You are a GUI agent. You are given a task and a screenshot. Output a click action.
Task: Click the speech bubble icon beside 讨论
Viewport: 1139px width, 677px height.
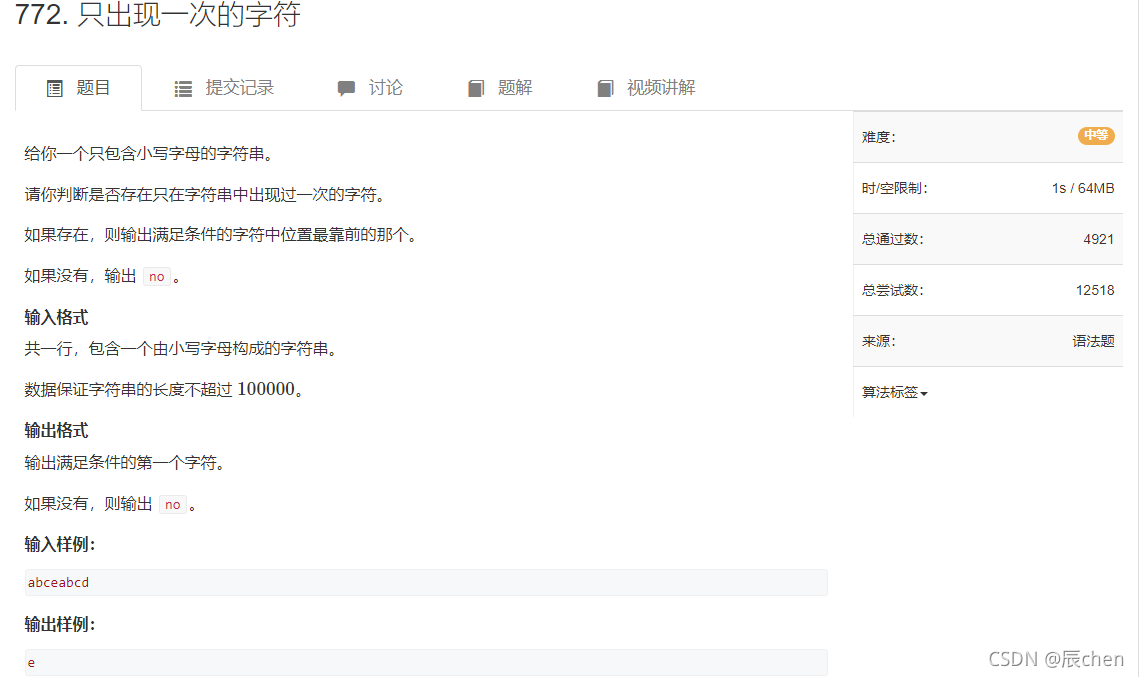347,87
